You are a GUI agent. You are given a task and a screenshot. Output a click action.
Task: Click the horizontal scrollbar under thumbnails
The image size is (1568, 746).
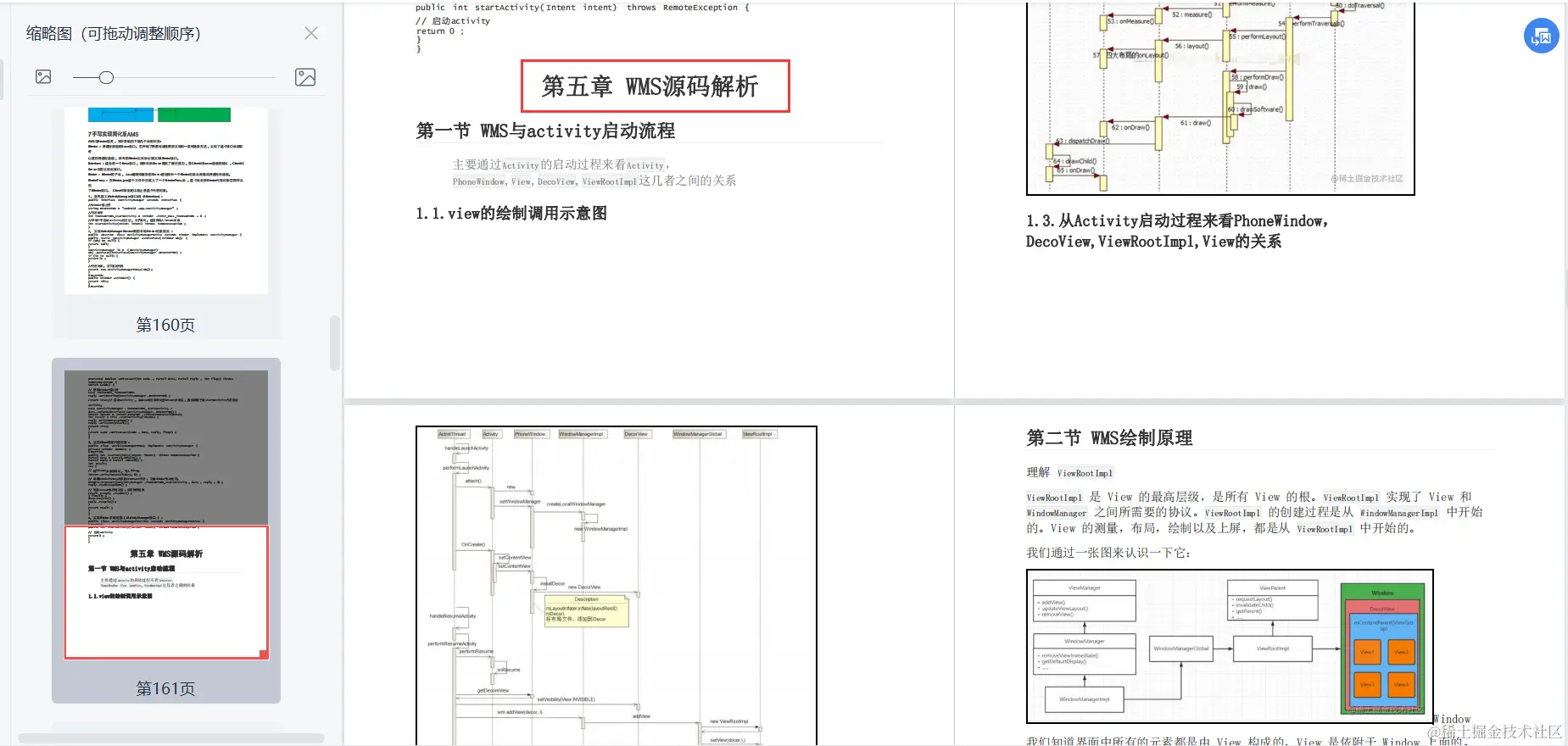click(x=171, y=738)
